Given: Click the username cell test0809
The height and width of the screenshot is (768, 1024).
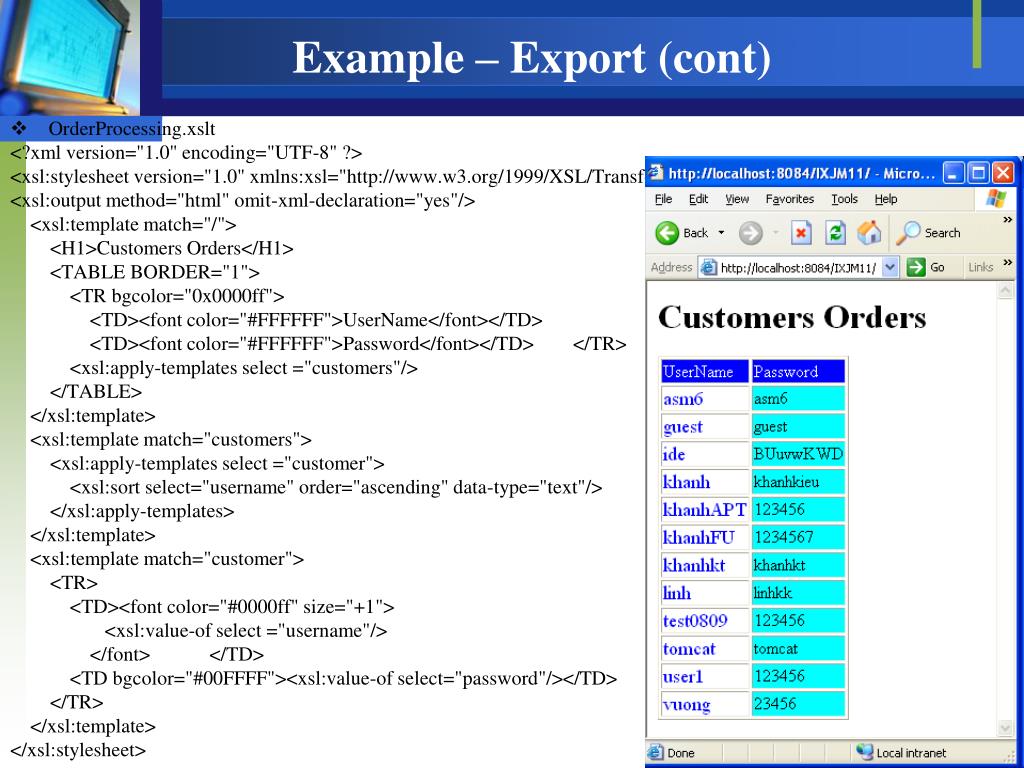Looking at the screenshot, I should pos(705,620).
